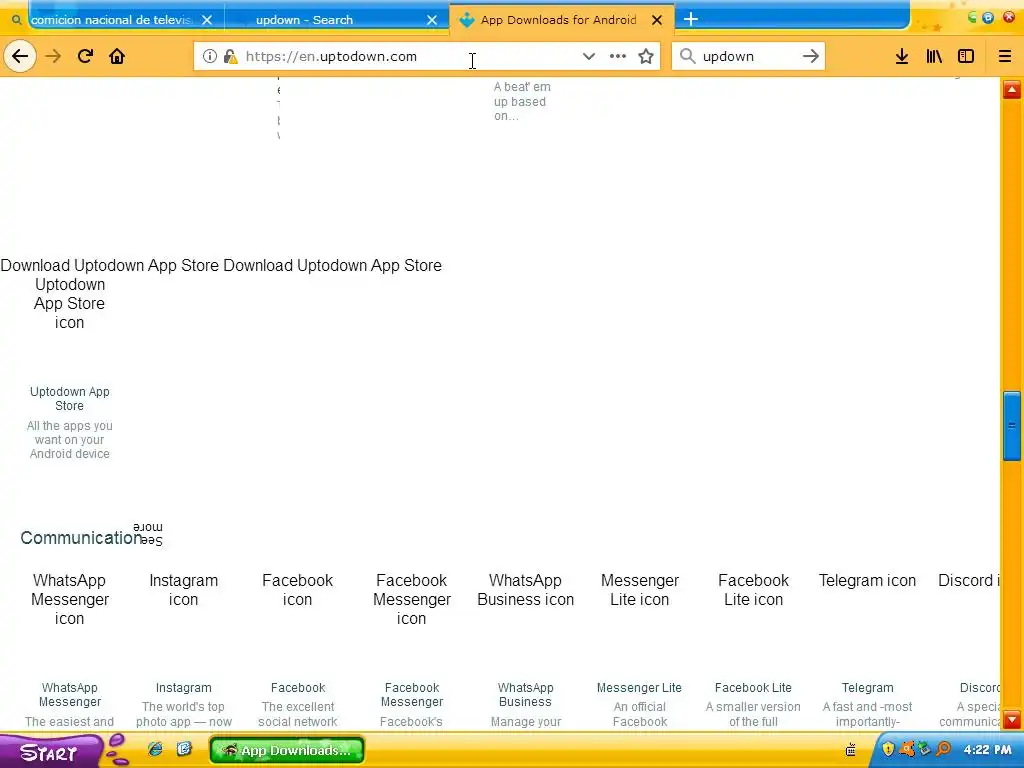Close the updown - Search tab
1024x768 pixels.
pyautogui.click(x=432, y=20)
